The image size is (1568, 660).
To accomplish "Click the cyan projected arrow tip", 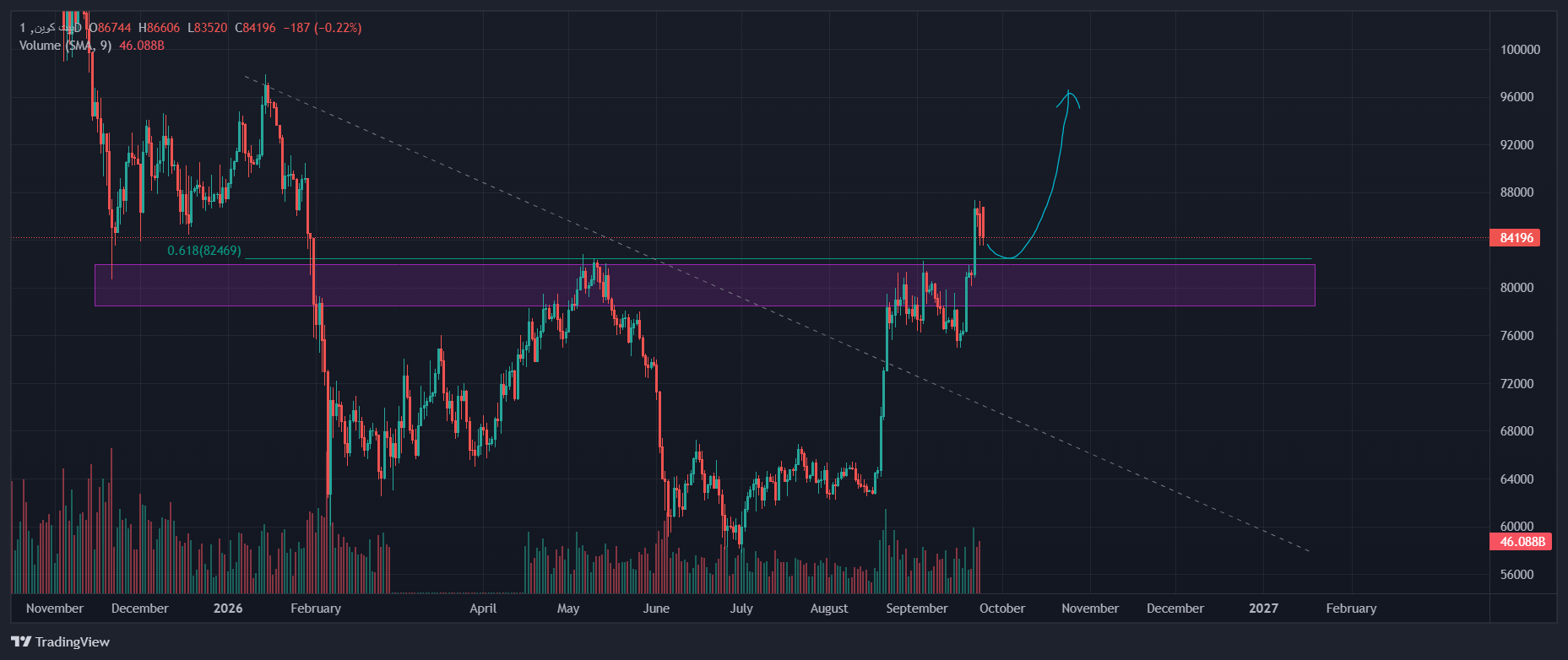I will [1068, 91].
